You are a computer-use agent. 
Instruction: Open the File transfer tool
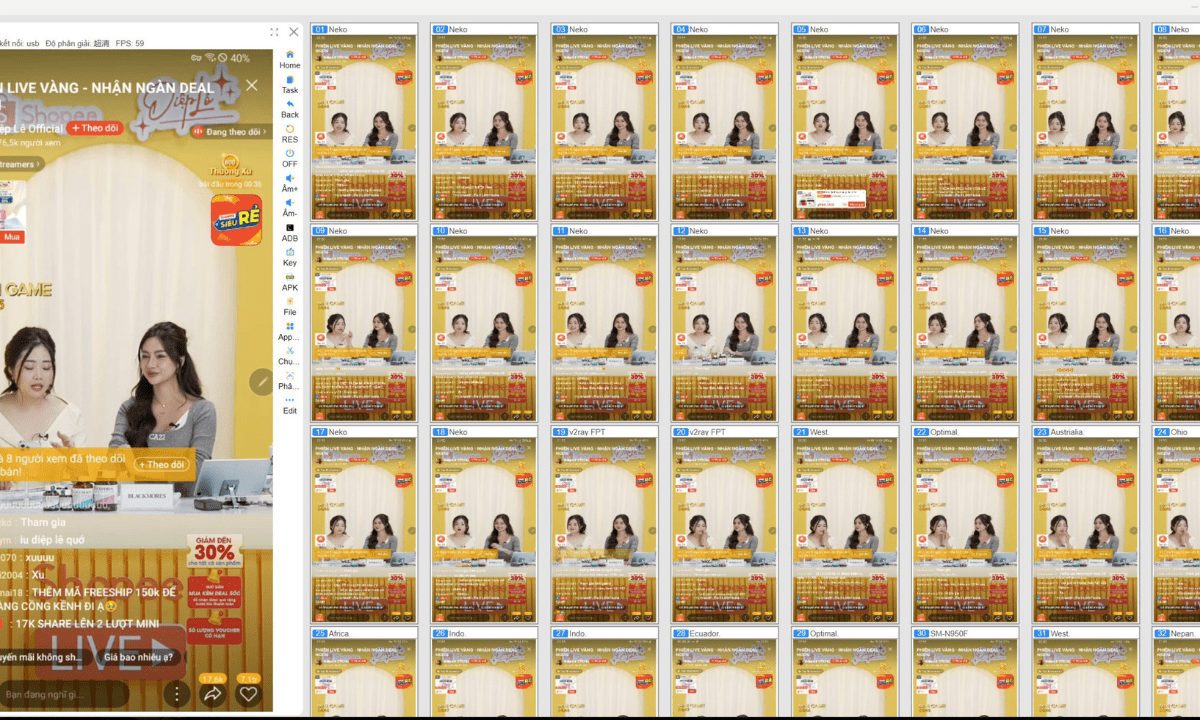(290, 306)
